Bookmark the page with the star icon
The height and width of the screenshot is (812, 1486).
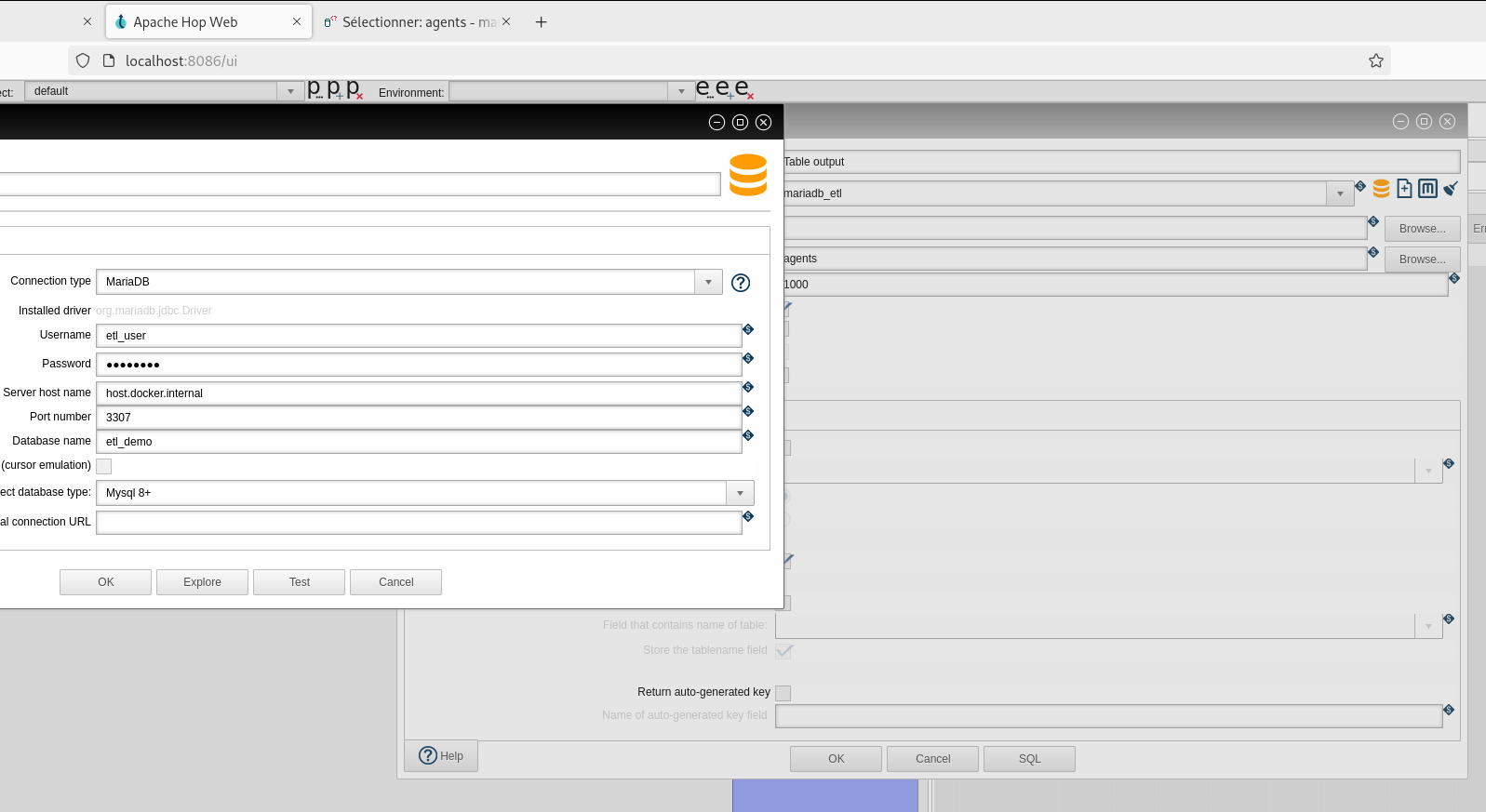pyautogui.click(x=1375, y=60)
